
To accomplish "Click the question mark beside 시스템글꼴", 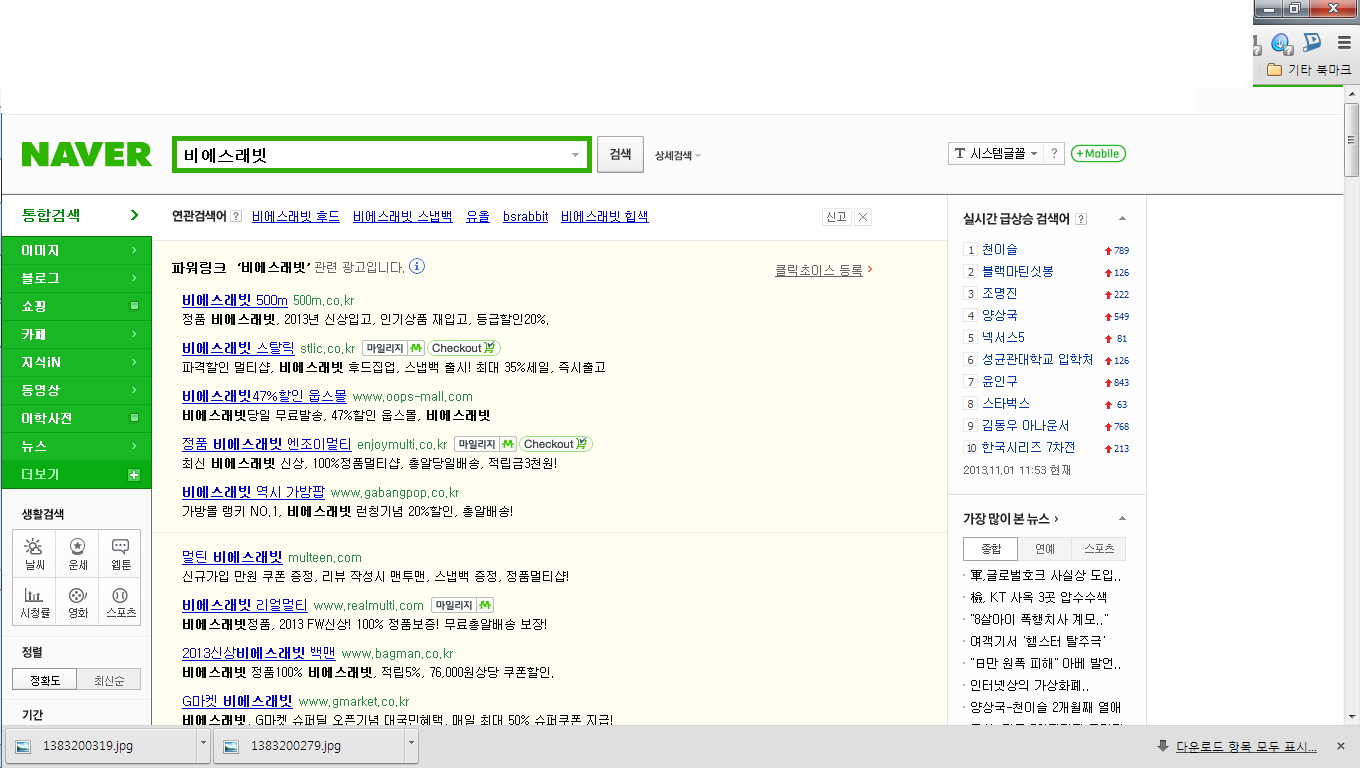I will point(1053,153).
